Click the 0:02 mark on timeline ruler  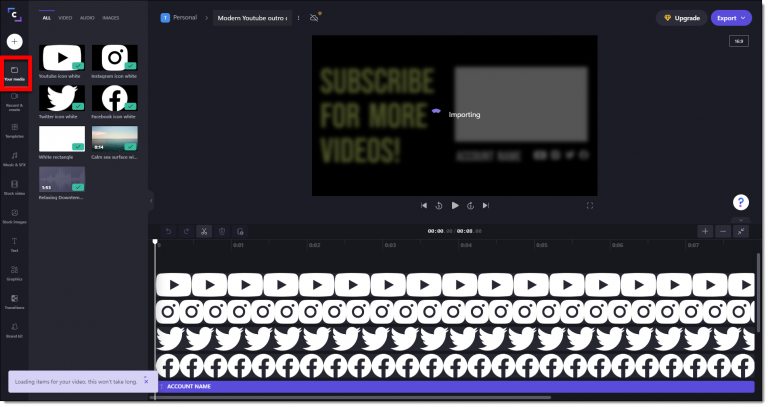(314, 245)
